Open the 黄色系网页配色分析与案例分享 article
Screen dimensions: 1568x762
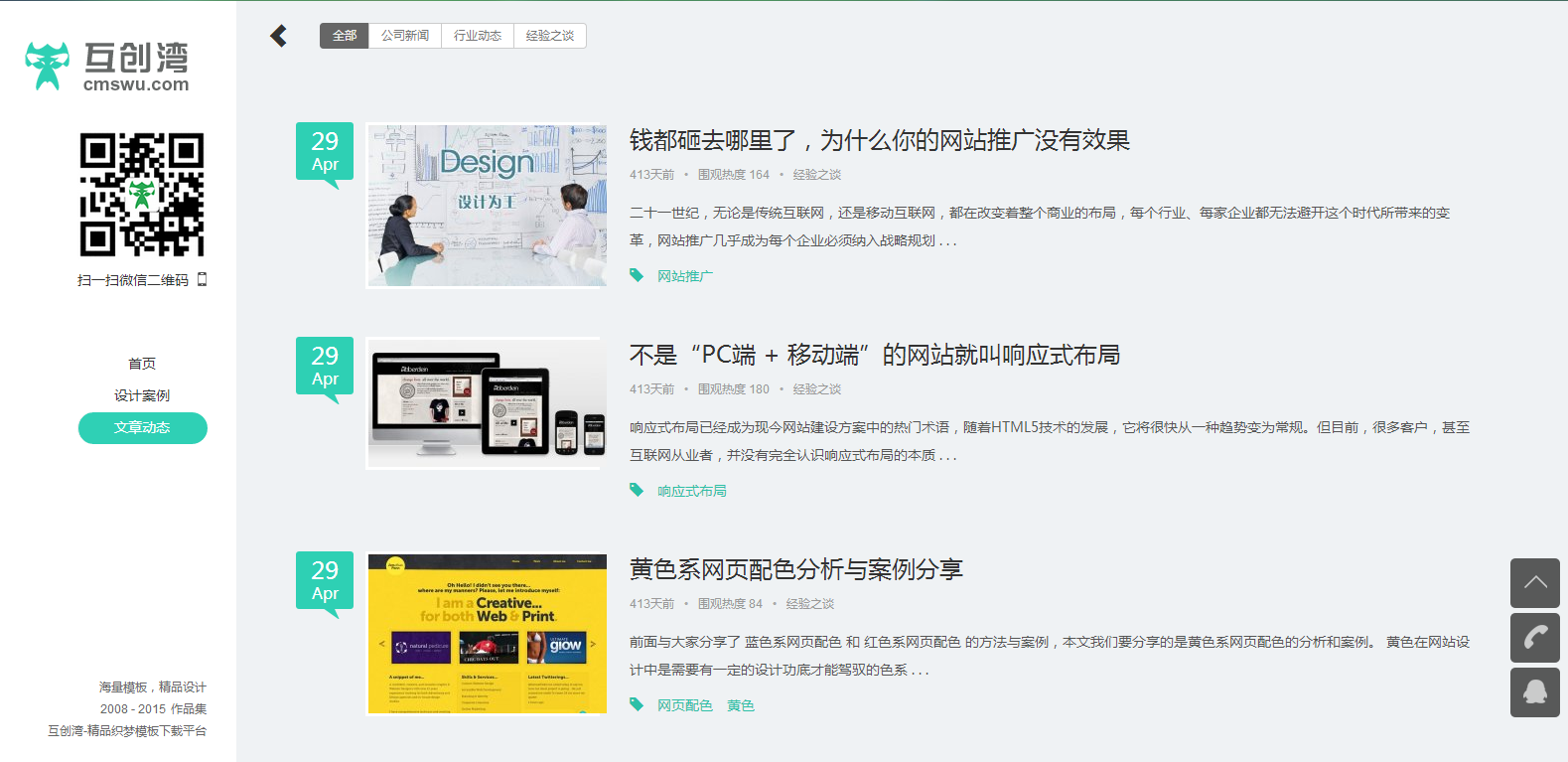pyautogui.click(x=795, y=570)
